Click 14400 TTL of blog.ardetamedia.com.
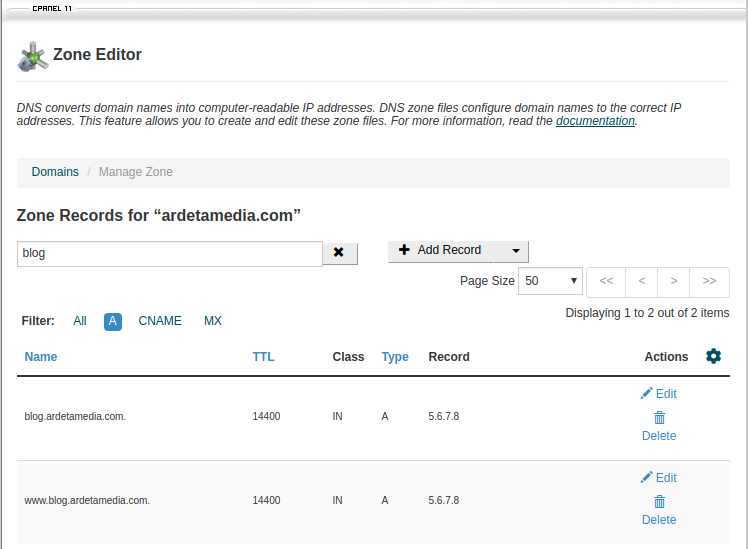The image size is (748, 549). (266, 416)
